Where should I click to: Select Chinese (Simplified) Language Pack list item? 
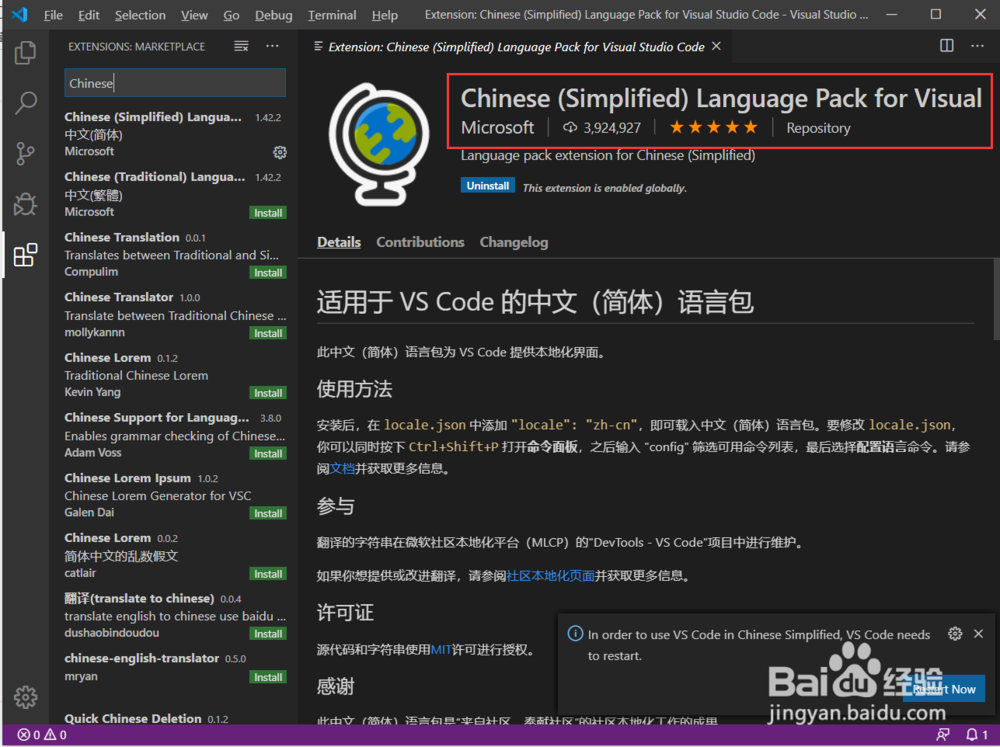(x=175, y=134)
